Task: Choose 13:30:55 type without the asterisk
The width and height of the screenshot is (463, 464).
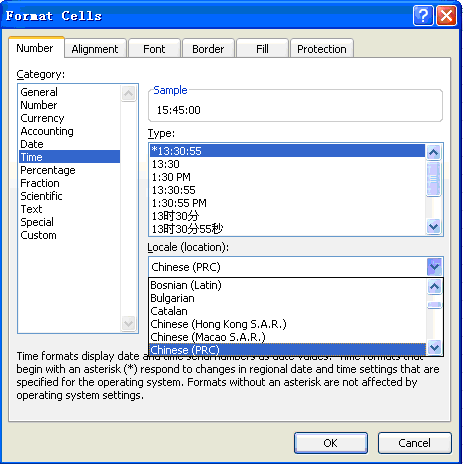Action: (x=287, y=190)
